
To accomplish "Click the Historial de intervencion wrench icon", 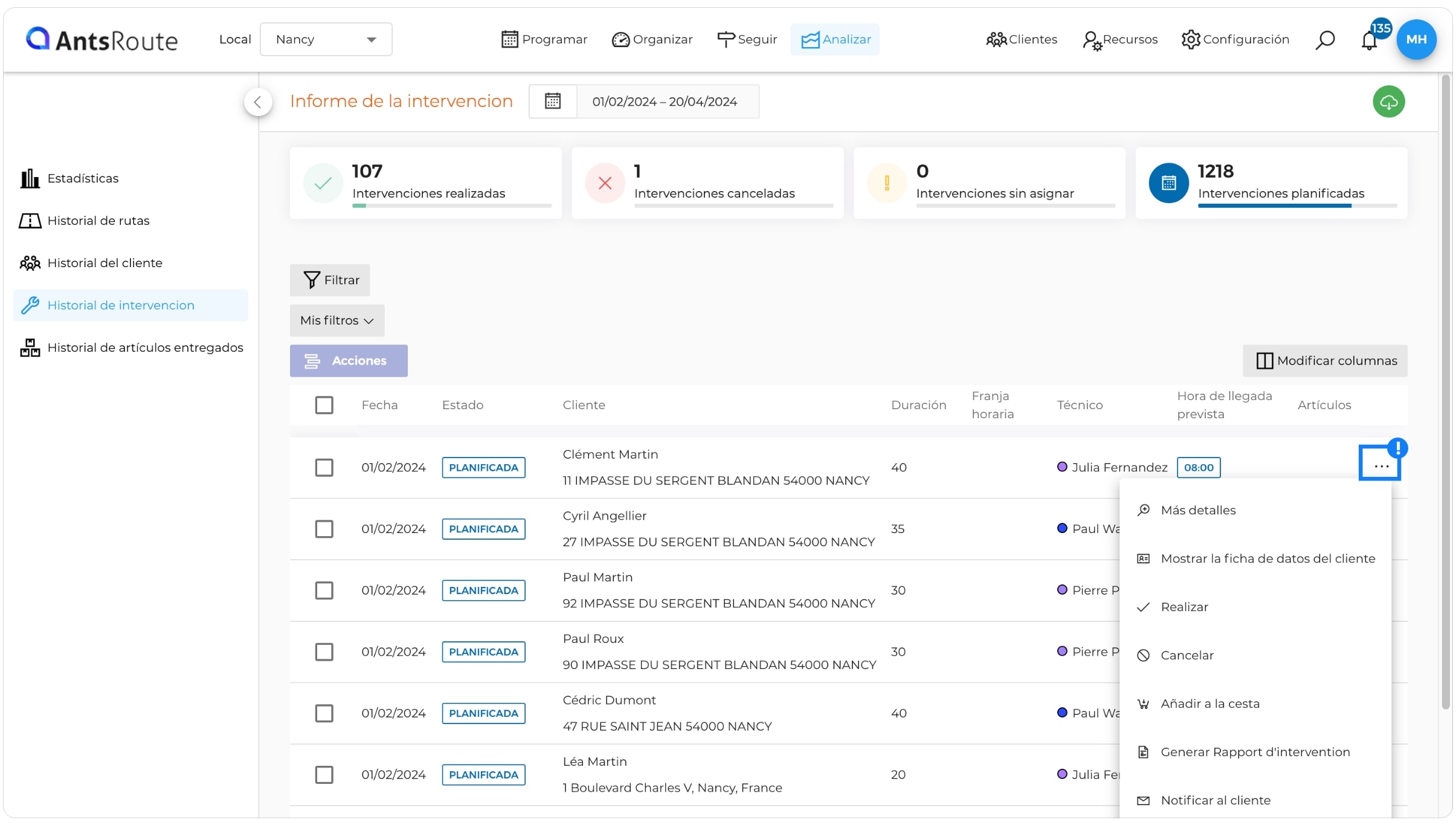I will [30, 305].
